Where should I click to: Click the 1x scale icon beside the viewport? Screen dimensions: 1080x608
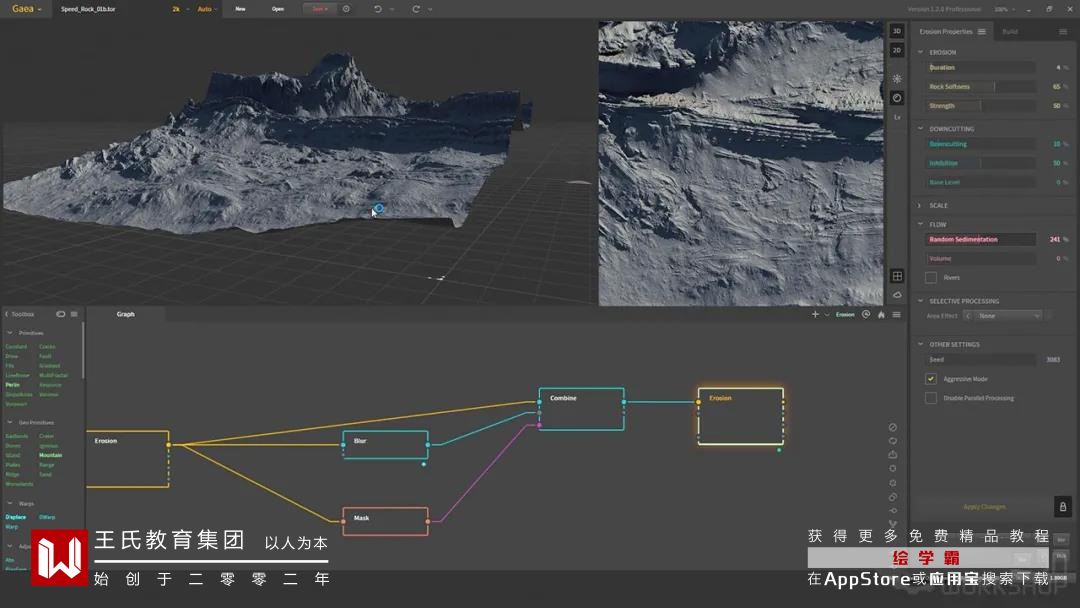[897, 118]
